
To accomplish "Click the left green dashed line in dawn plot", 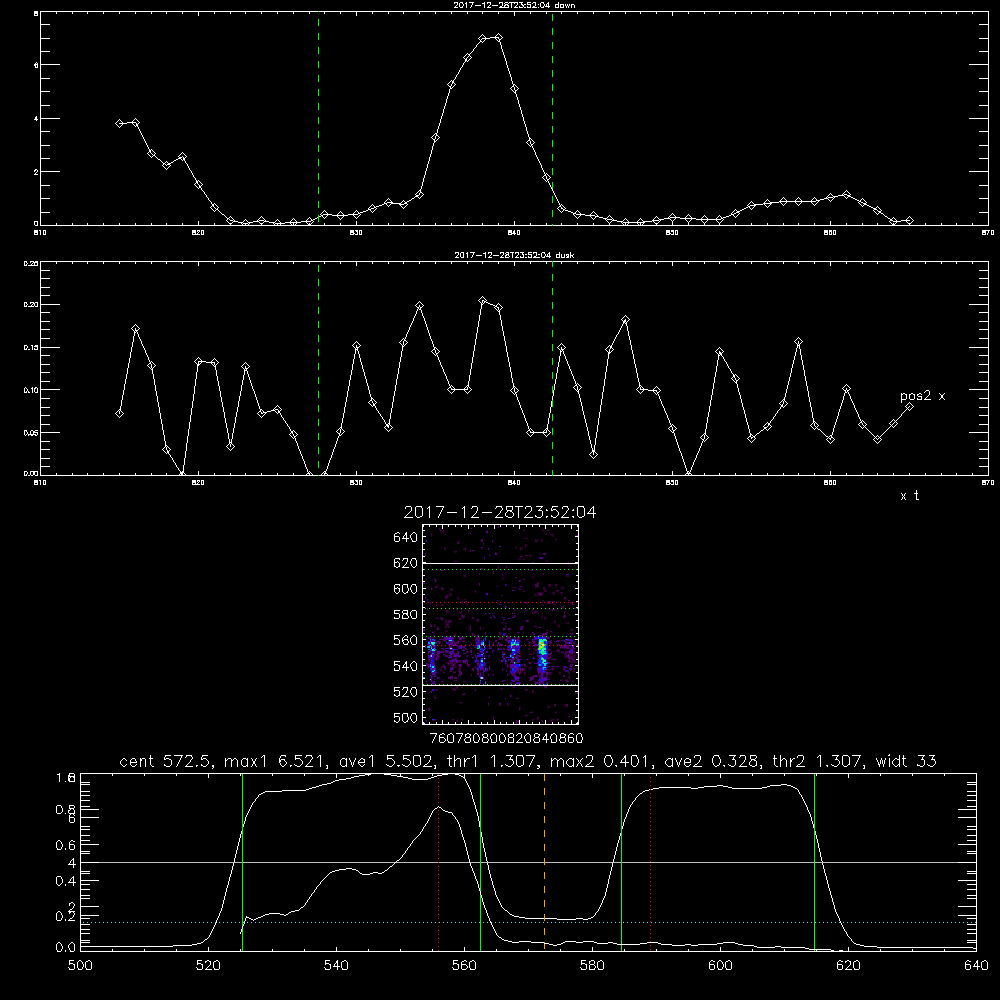I will tap(318, 118).
